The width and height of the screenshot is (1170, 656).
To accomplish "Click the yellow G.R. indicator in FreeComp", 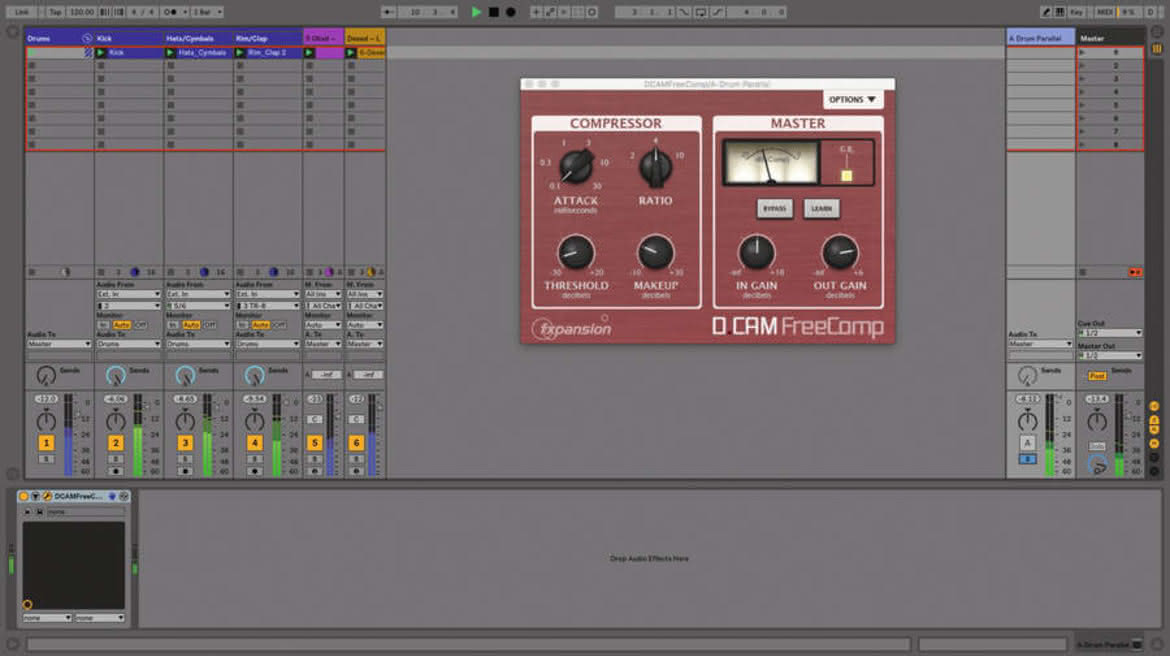I will [x=846, y=175].
